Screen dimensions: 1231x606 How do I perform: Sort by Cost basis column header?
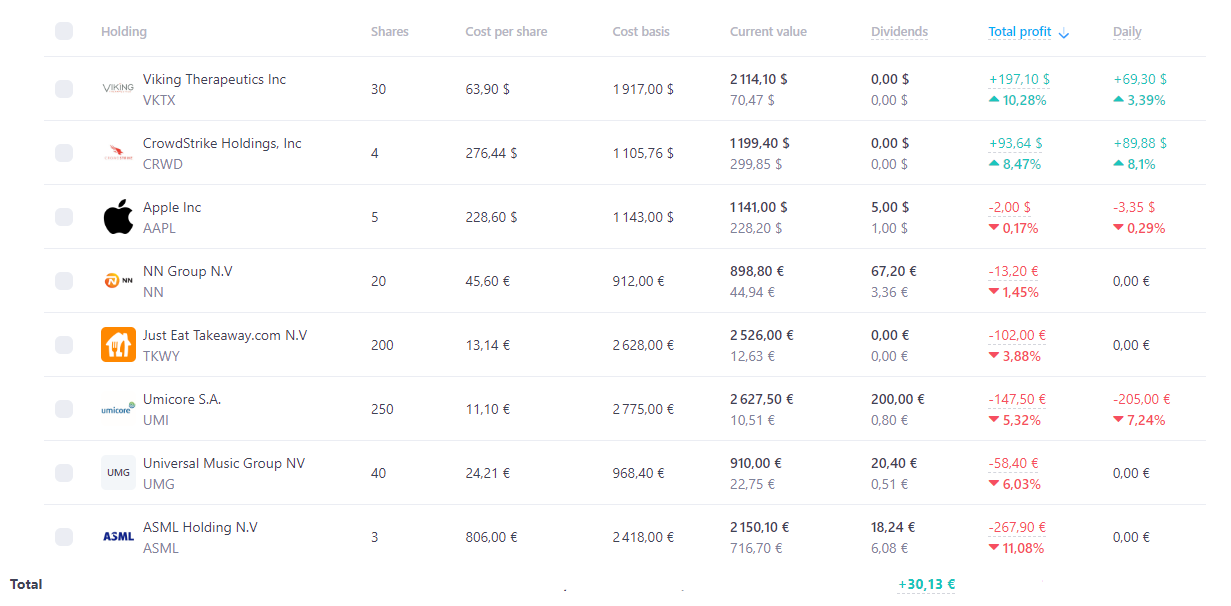click(x=641, y=32)
